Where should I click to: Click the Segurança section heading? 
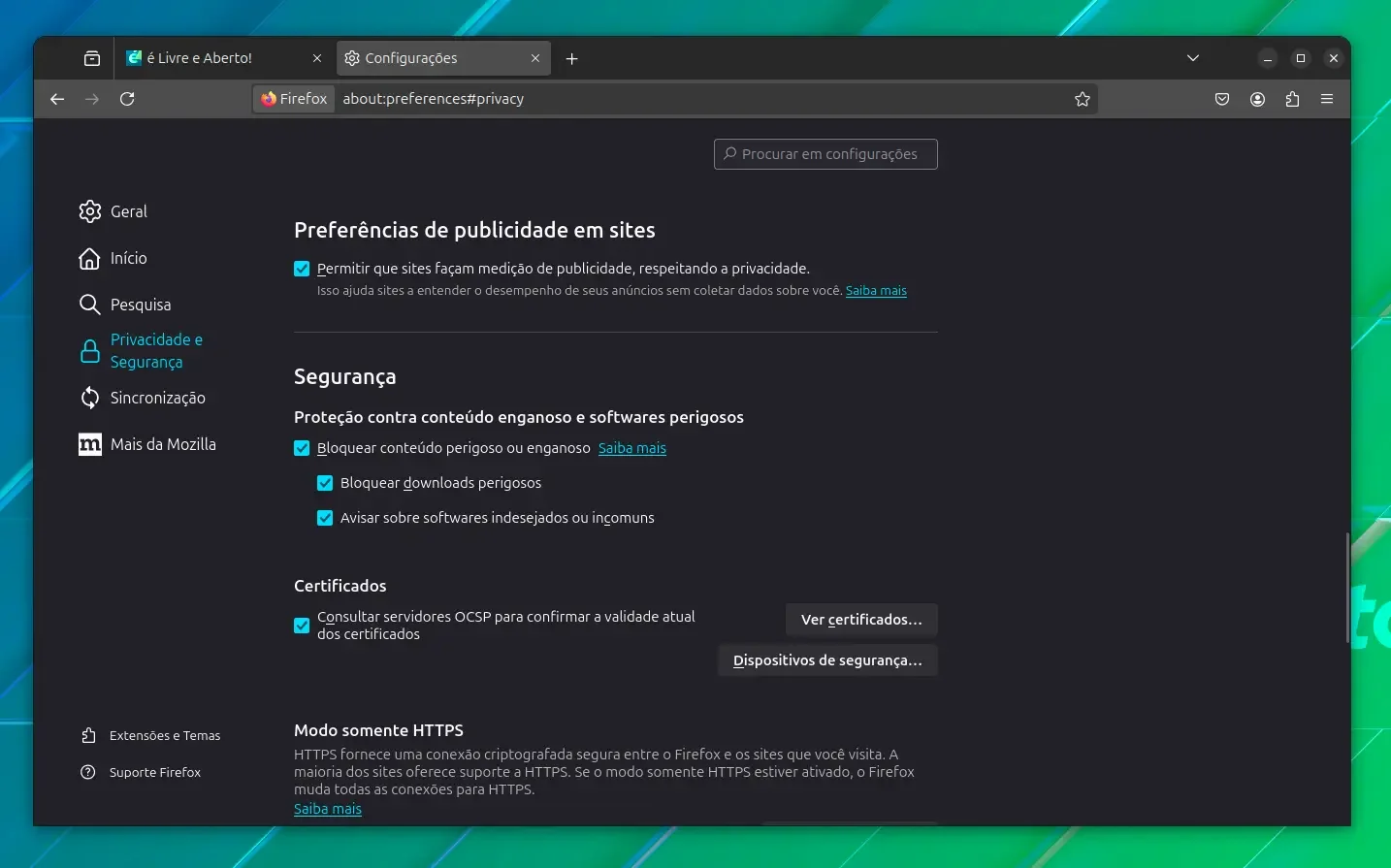coord(345,377)
